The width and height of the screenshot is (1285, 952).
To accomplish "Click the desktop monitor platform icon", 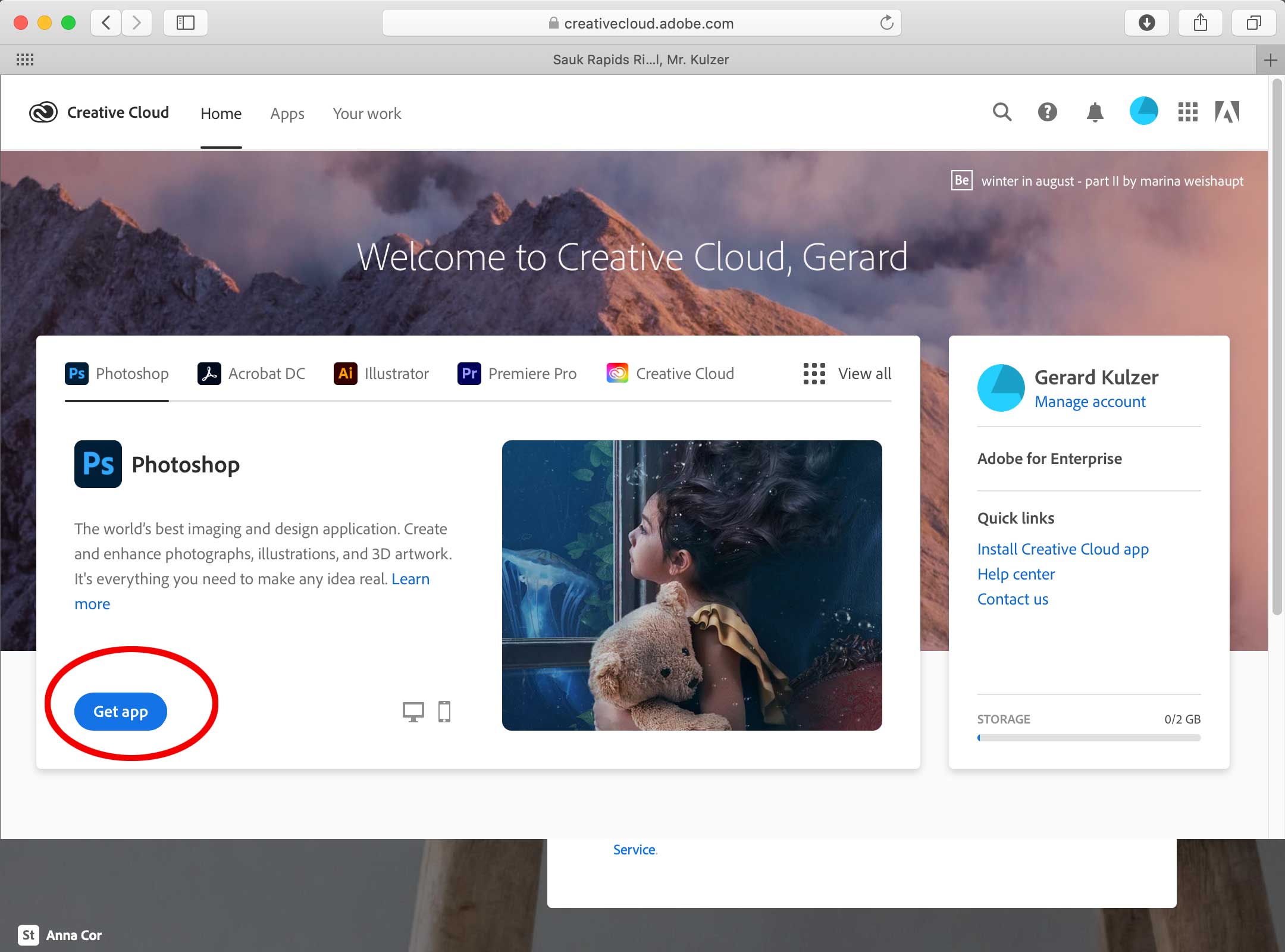I will click(x=413, y=712).
